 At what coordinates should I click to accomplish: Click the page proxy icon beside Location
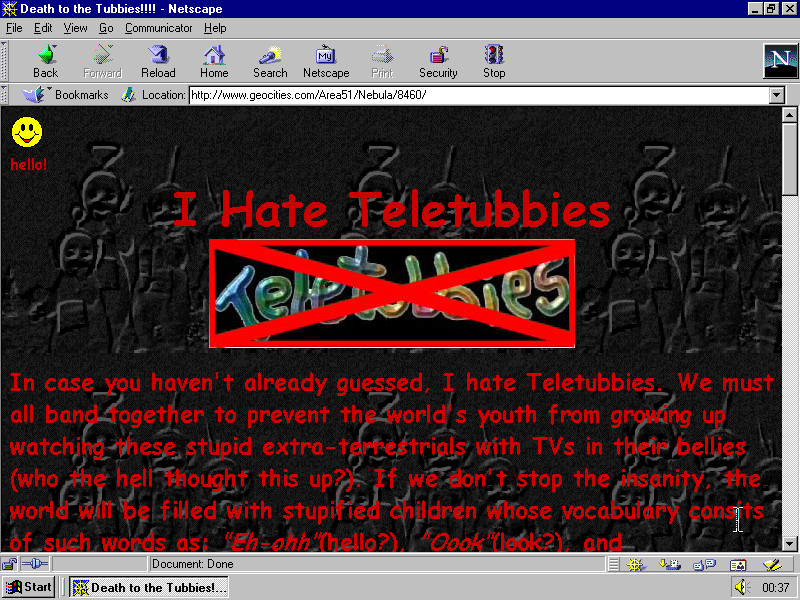point(129,95)
